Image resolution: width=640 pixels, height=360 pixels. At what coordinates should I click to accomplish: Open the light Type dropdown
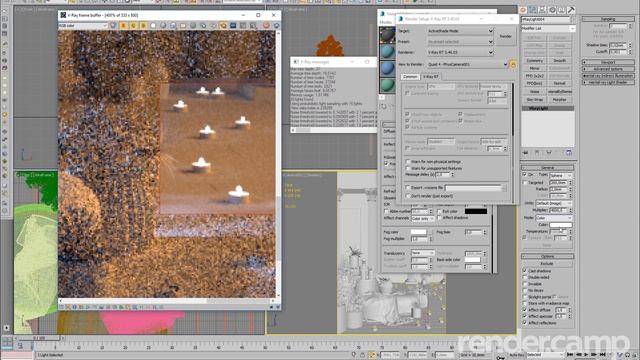point(560,175)
